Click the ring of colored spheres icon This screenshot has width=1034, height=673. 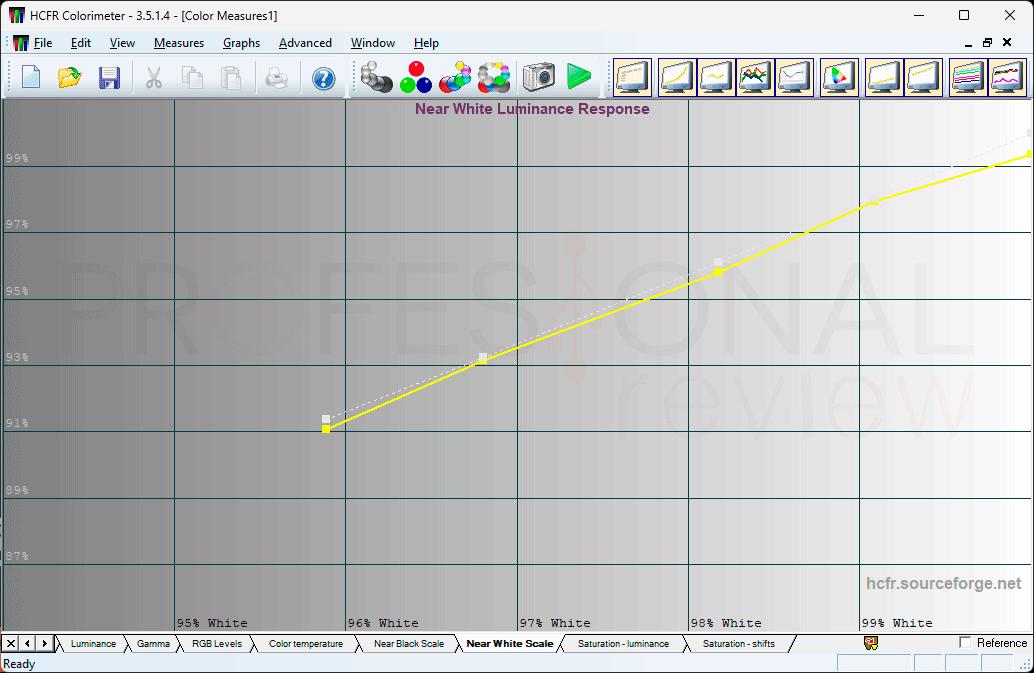494,77
